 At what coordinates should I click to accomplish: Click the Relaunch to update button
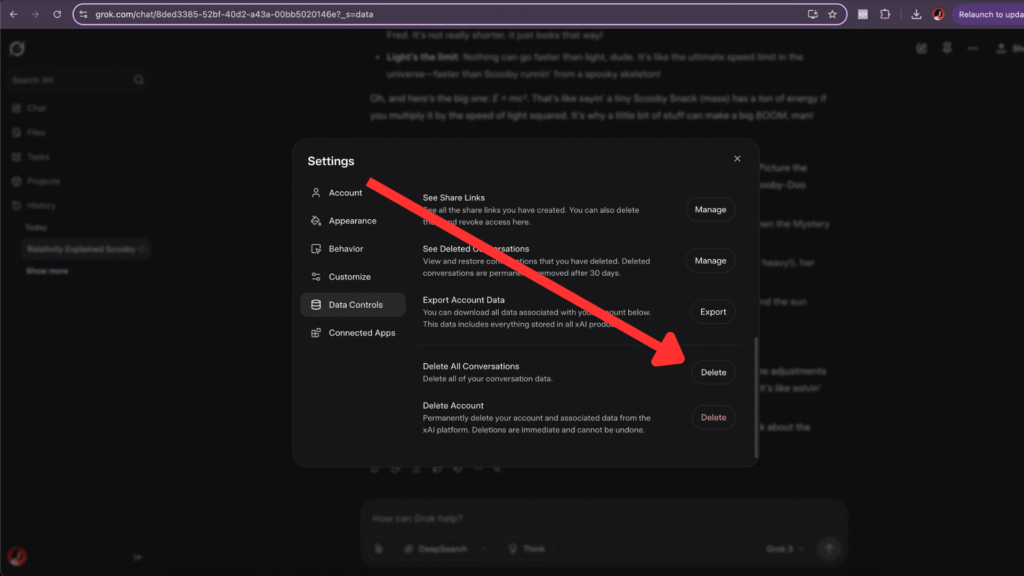989,14
